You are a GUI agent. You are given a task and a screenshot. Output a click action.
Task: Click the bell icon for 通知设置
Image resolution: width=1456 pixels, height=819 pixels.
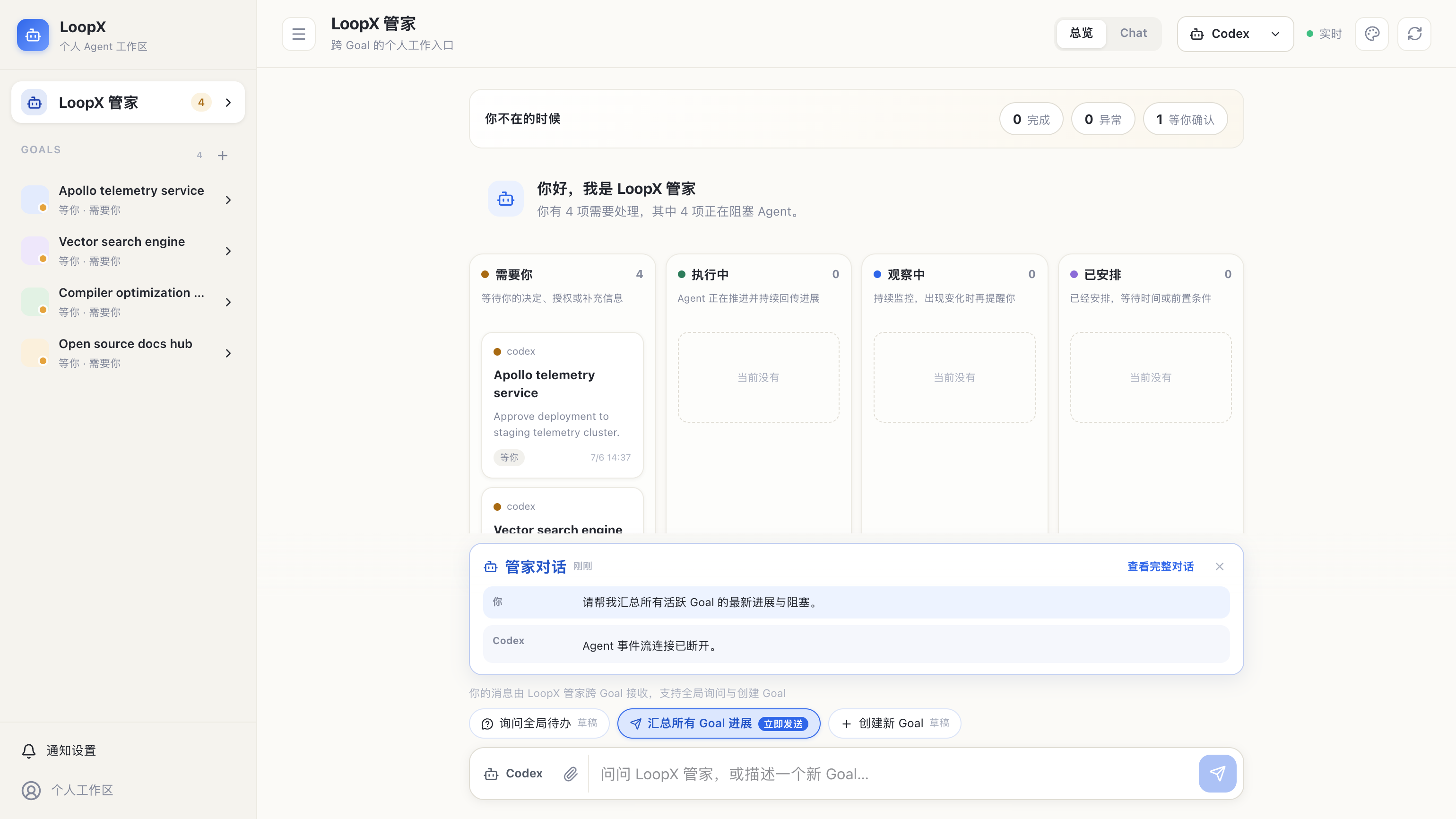[29, 750]
